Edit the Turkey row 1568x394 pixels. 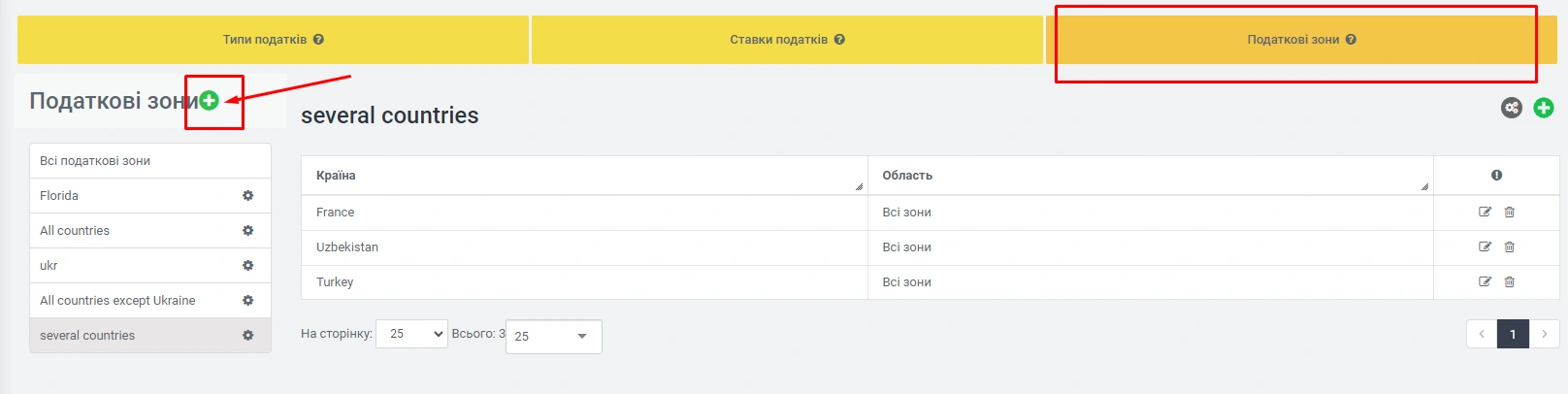(x=1485, y=282)
